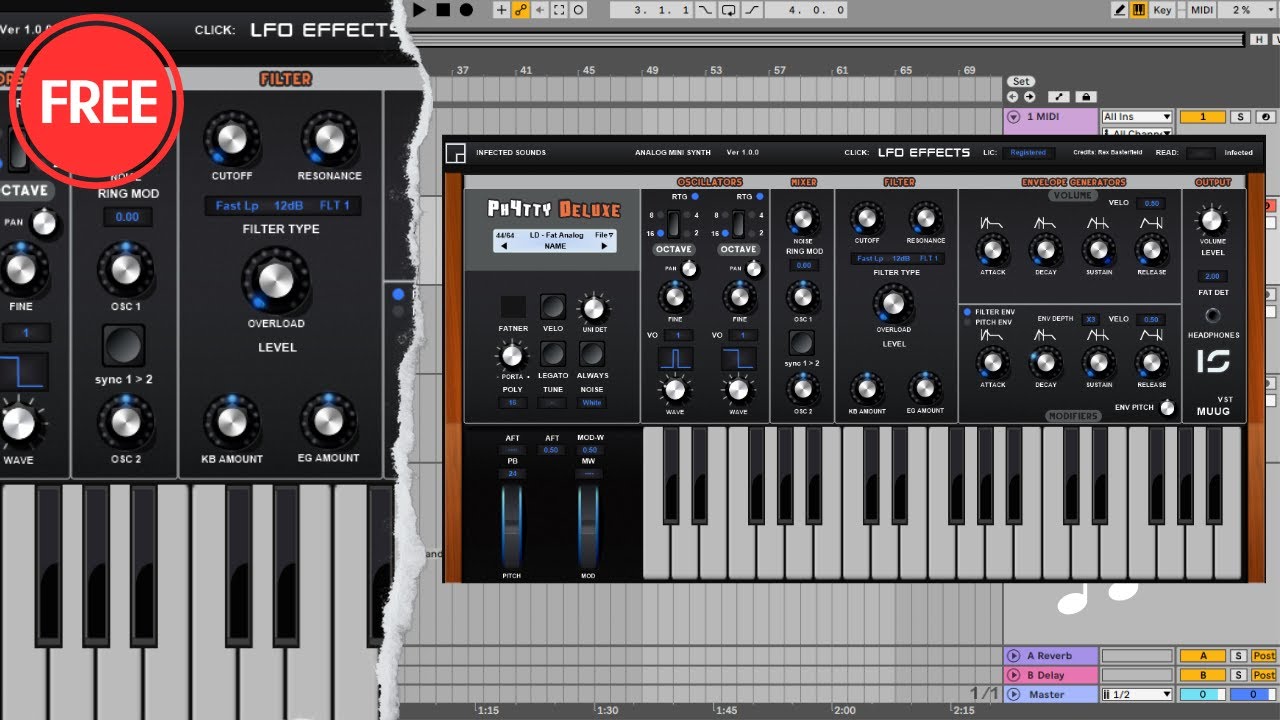Click the Session Record circle icon
The width and height of the screenshot is (1280, 720).
579,10
